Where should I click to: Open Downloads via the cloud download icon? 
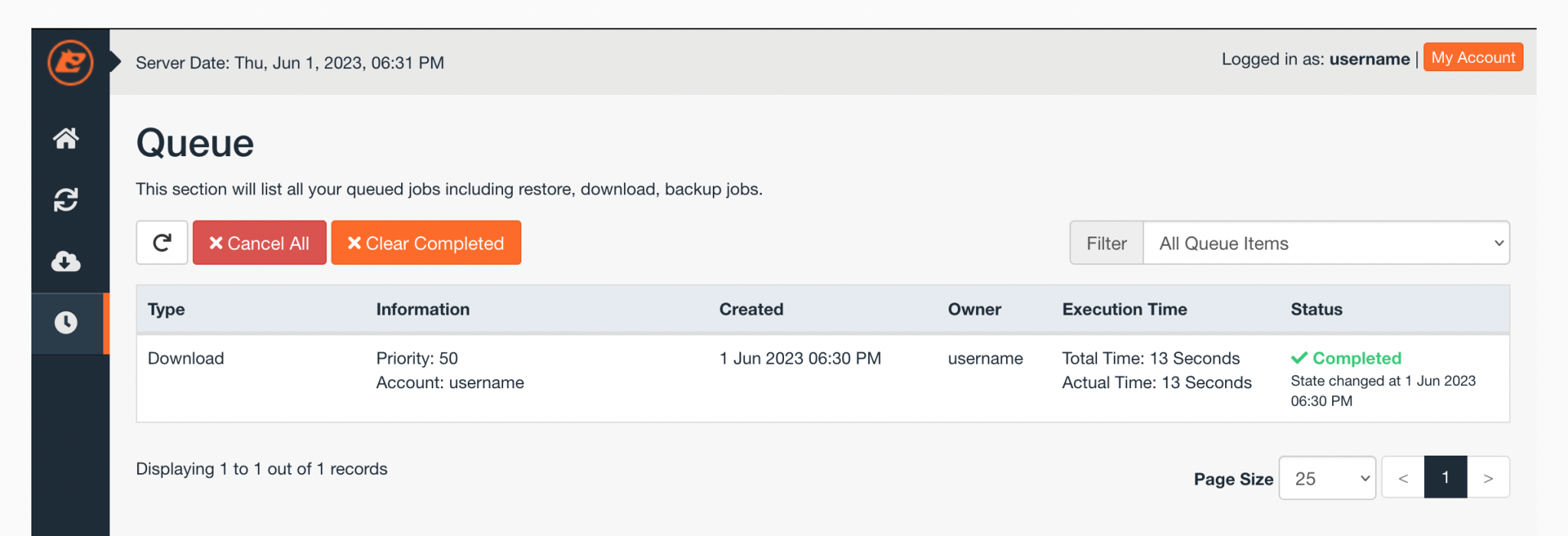click(x=67, y=261)
